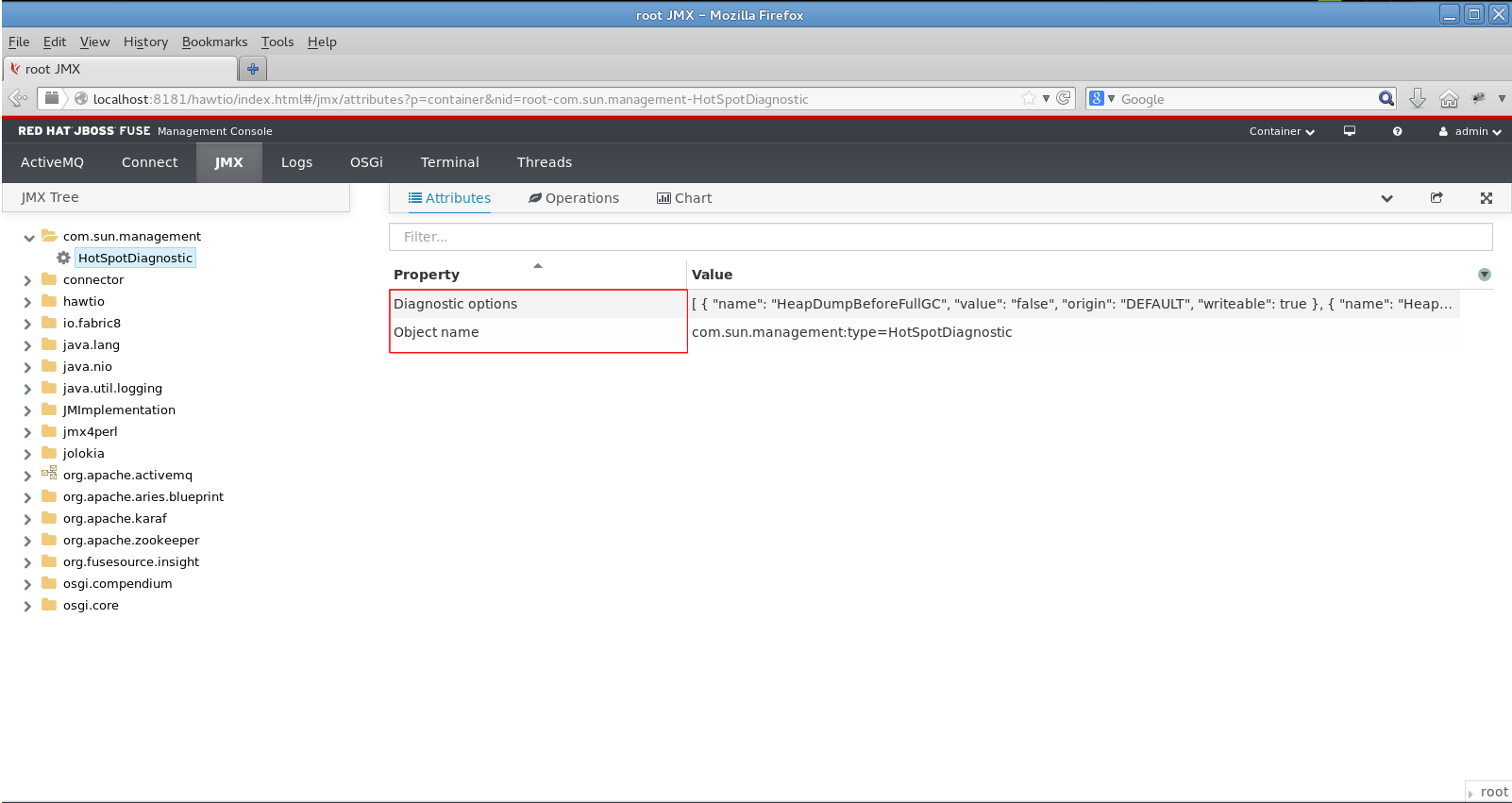Switch to the Operations view
This screenshot has height=803, width=1512.
[574, 198]
